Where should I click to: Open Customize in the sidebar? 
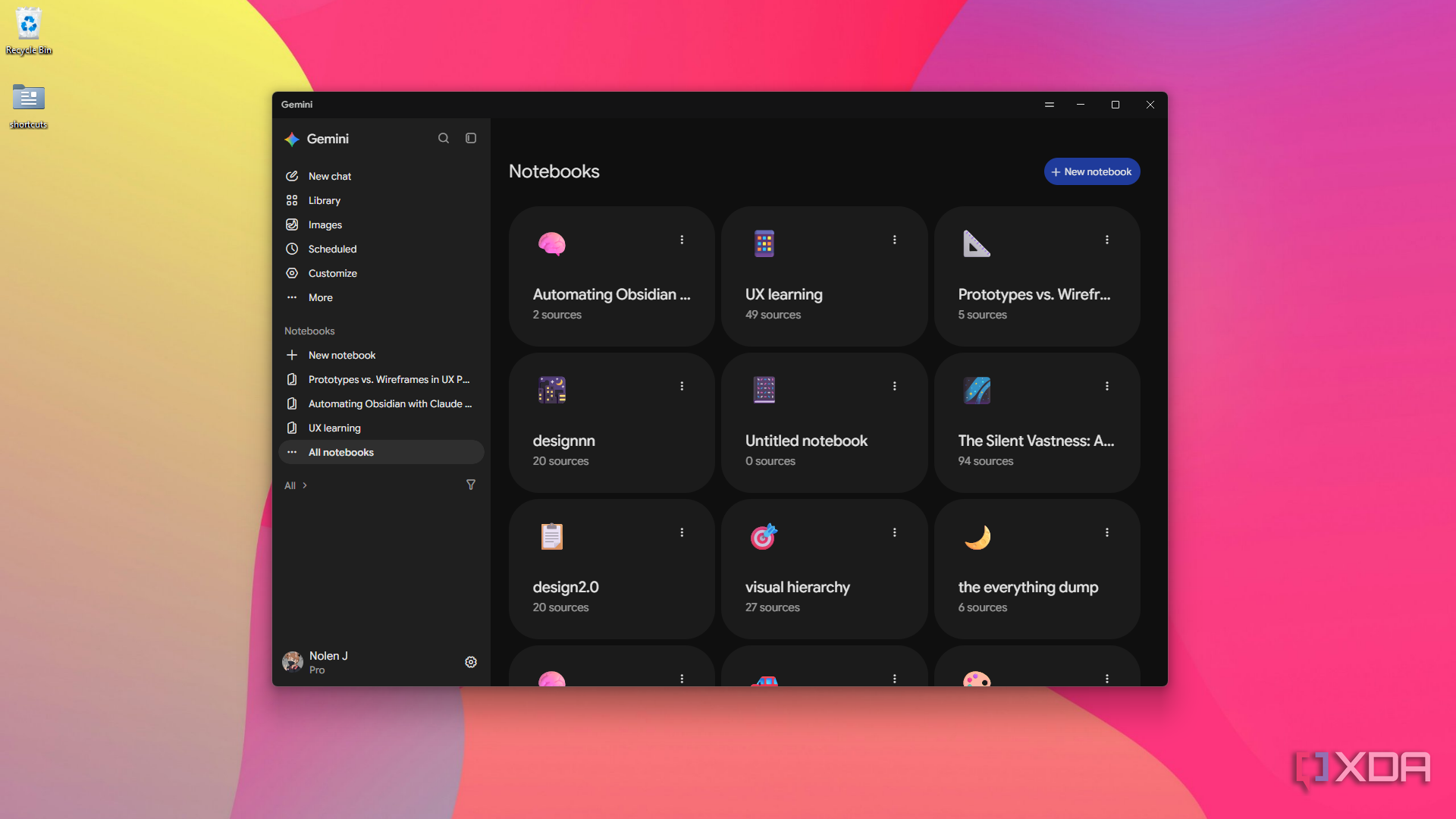coord(381,273)
